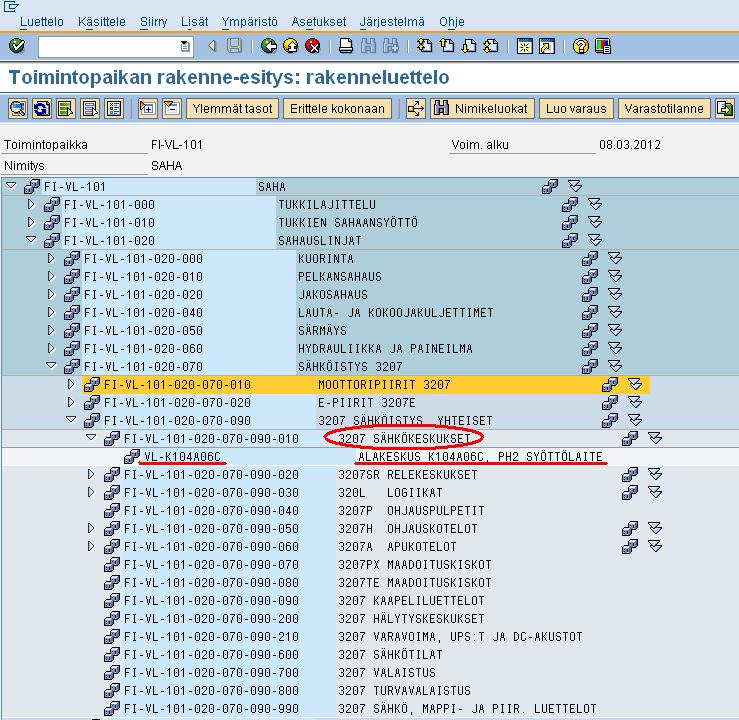Screen dimensions: 739x720
Task: Expand FI-VL-101-020-000 KUORINTA node
Action: point(51,258)
